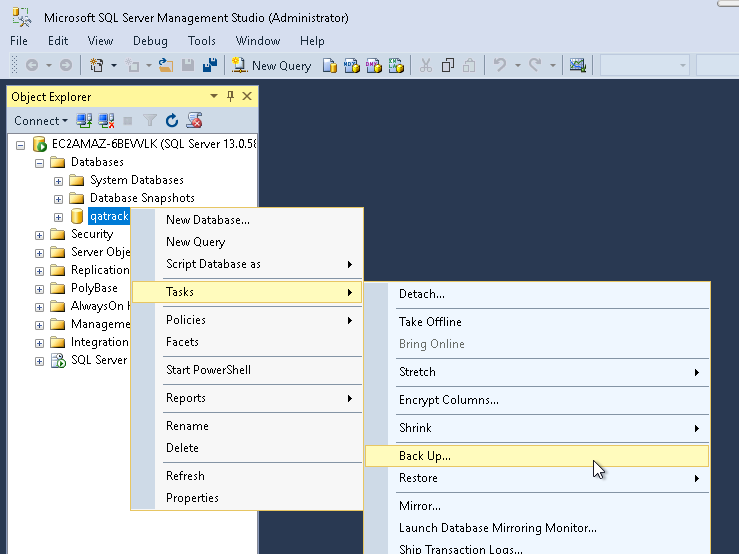Expand the System Databases folder
This screenshot has height=554, width=739.
pyautogui.click(x=58, y=181)
